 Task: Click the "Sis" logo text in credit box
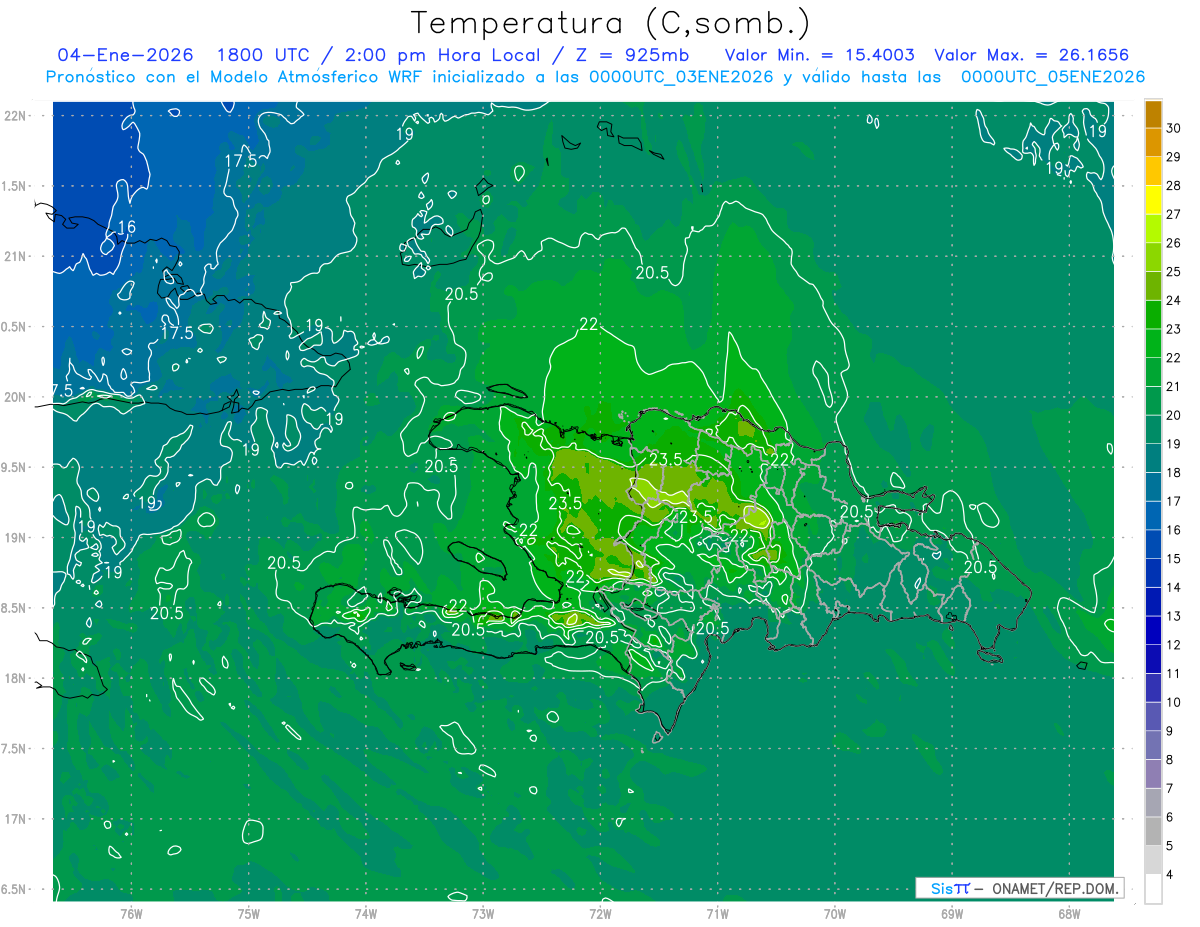[x=941, y=888]
